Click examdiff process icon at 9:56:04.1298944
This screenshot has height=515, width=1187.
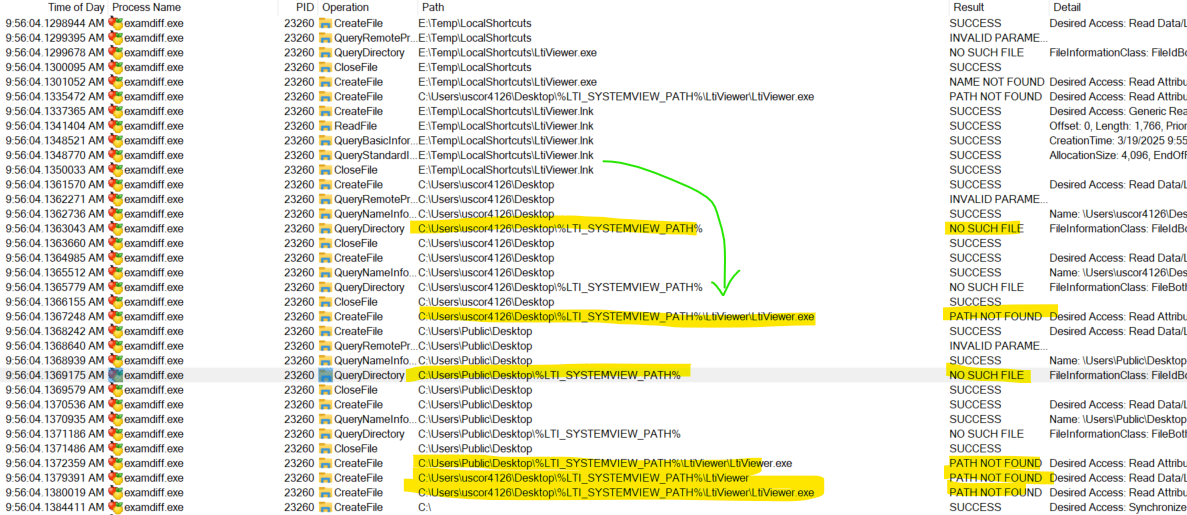coord(115,23)
